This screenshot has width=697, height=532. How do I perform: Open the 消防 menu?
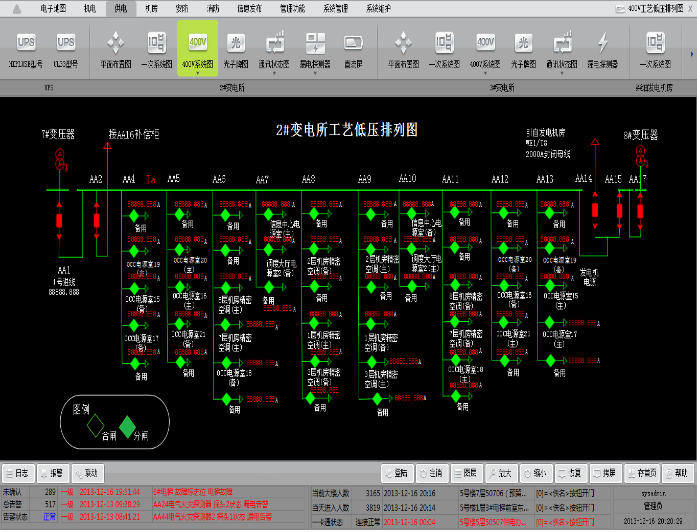click(213, 8)
